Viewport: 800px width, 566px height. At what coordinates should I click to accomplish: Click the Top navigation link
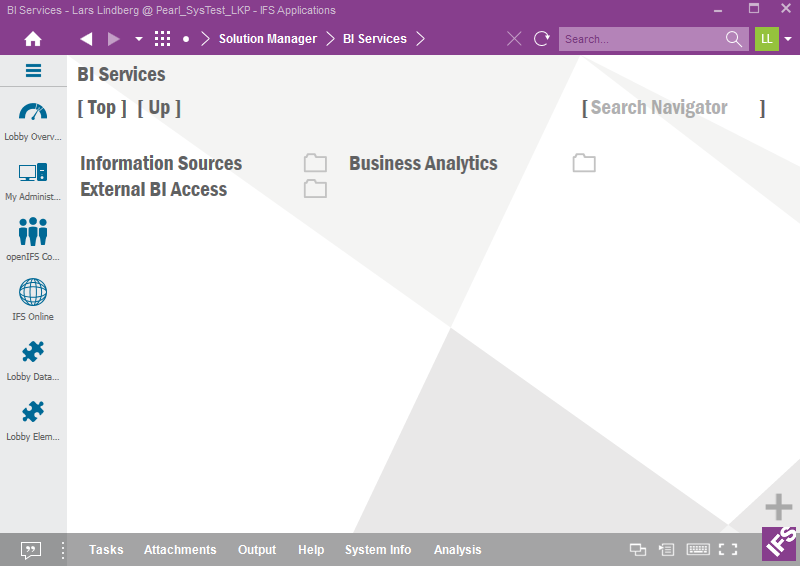(102, 108)
